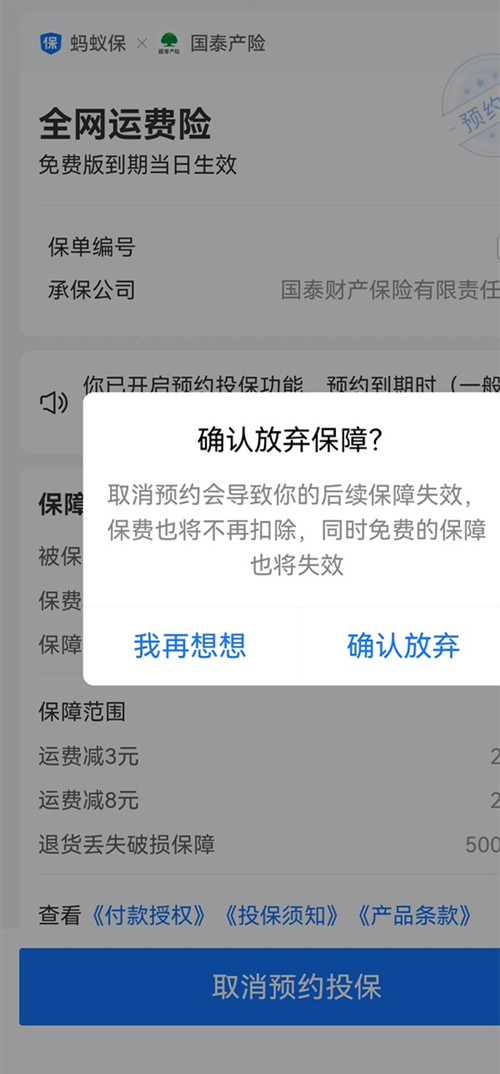Screen dimensions: 500x1074
Task: Tap the 确认放弃保障? dialog title
Action: coord(290,441)
